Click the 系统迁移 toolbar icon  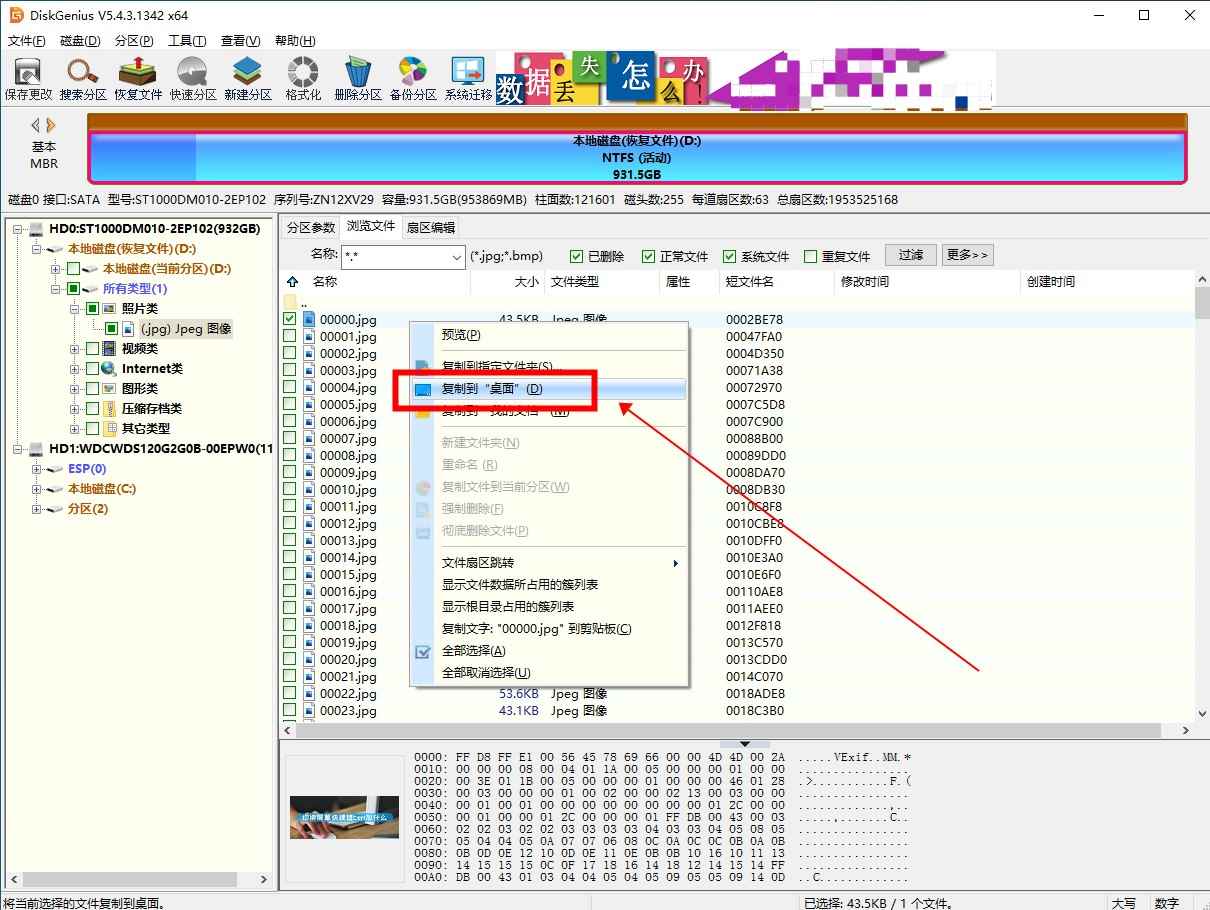(x=468, y=79)
